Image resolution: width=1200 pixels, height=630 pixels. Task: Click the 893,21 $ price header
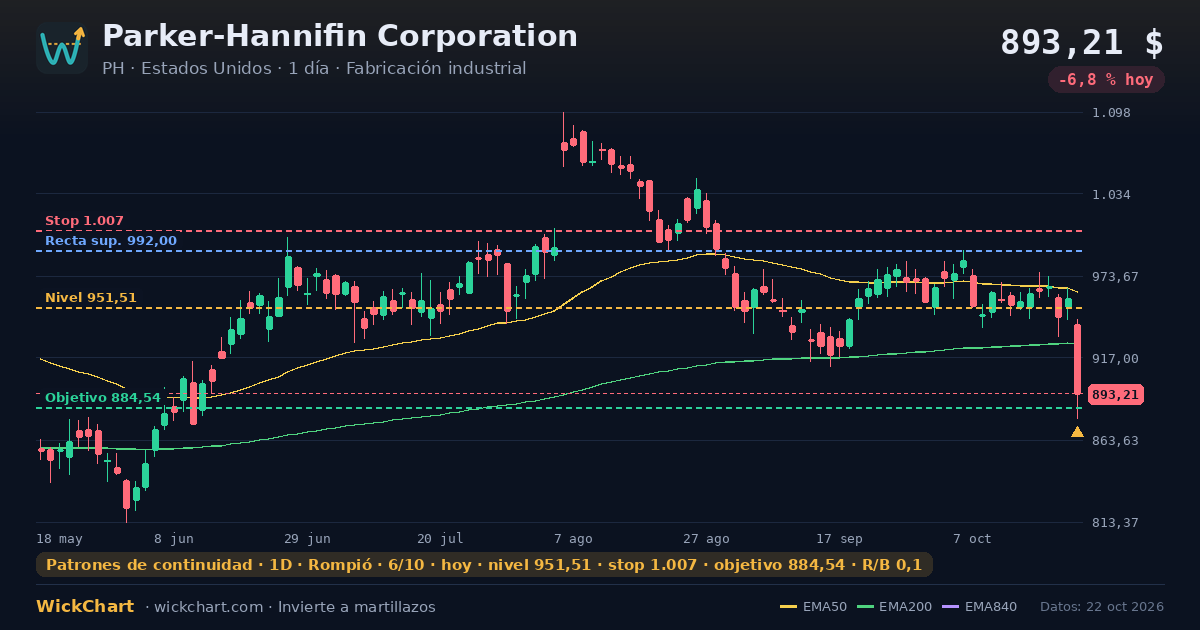[1082, 43]
